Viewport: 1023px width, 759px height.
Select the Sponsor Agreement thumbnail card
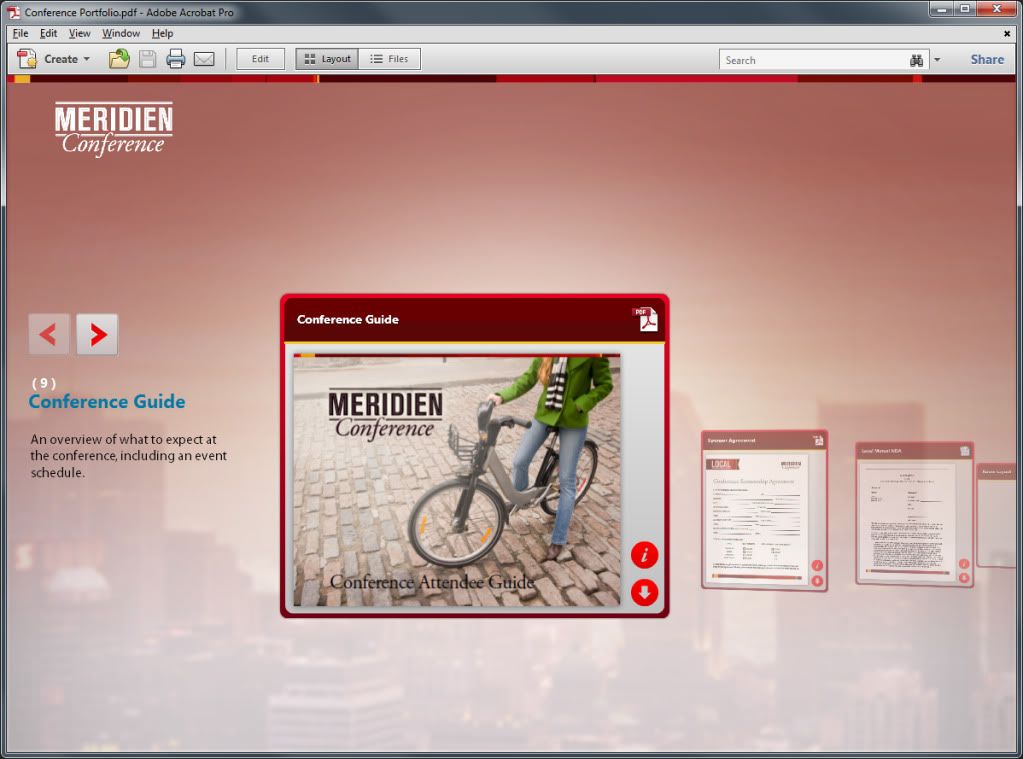pyautogui.click(x=764, y=510)
